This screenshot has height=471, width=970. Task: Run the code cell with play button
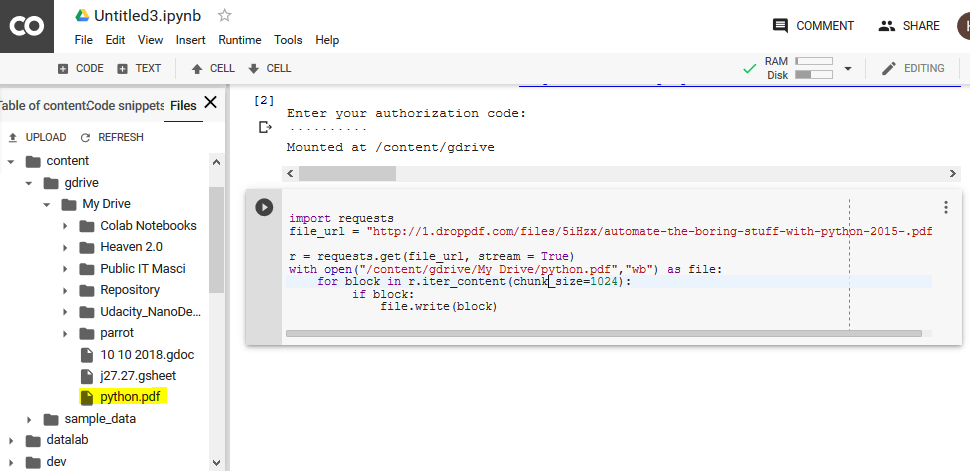click(x=264, y=207)
